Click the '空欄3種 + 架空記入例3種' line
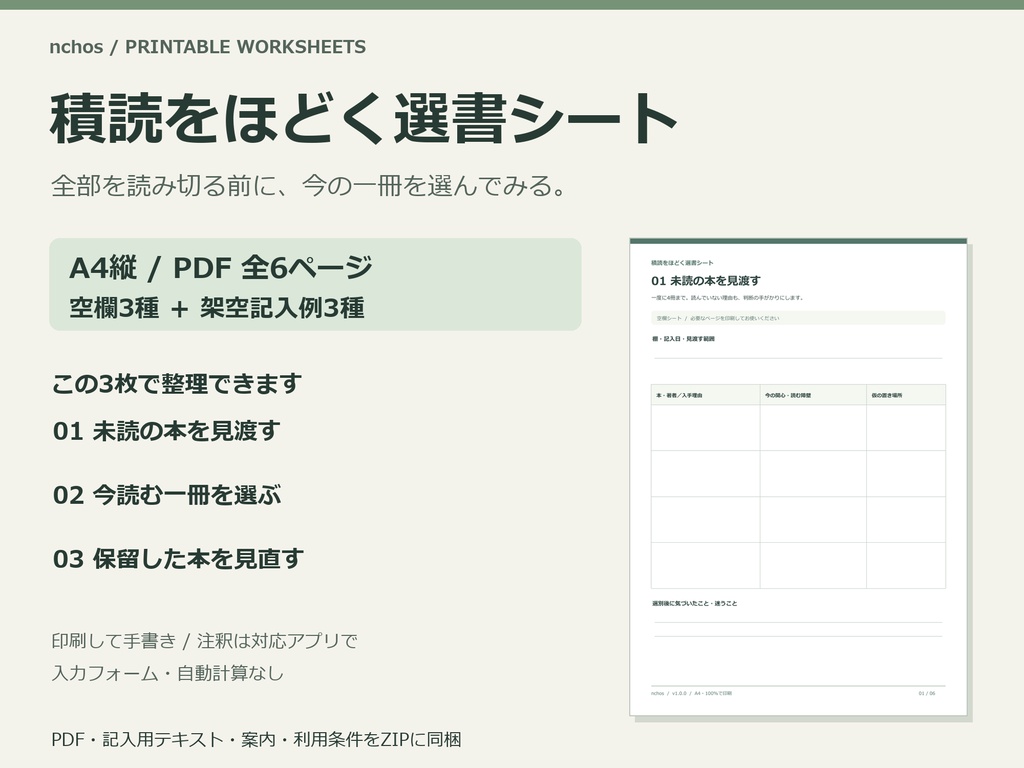 point(217,308)
